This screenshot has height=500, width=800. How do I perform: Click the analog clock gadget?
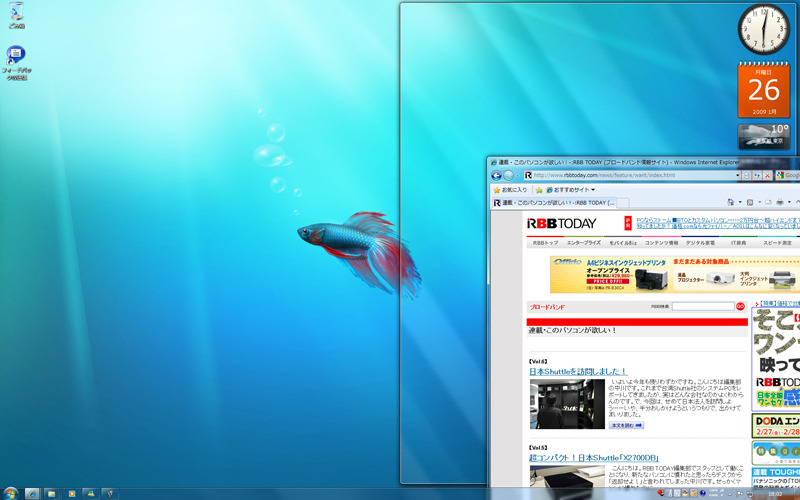tap(763, 29)
